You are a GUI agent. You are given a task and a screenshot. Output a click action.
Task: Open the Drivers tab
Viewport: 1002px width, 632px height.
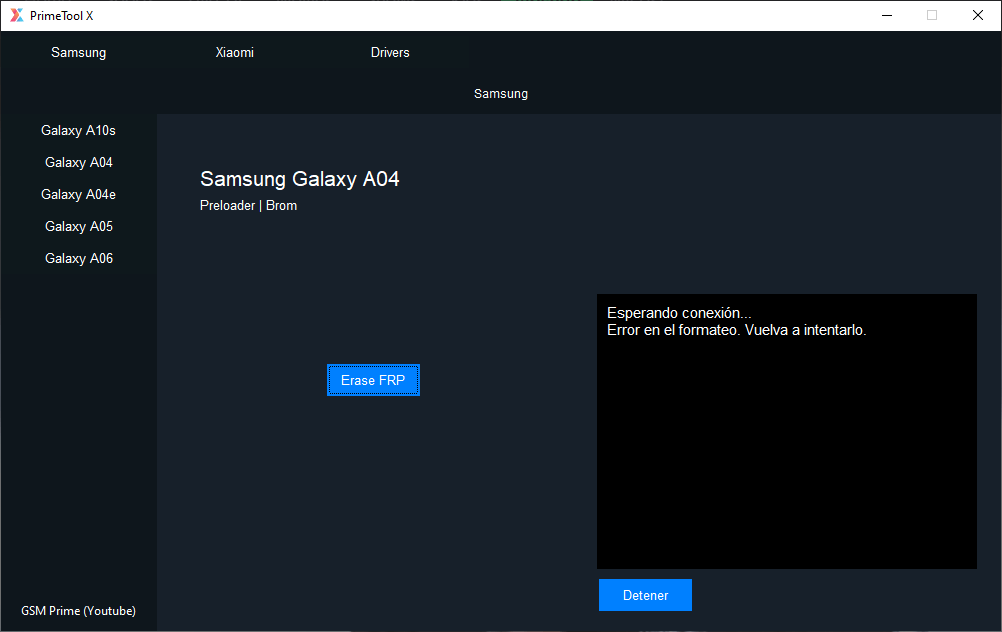[390, 53]
